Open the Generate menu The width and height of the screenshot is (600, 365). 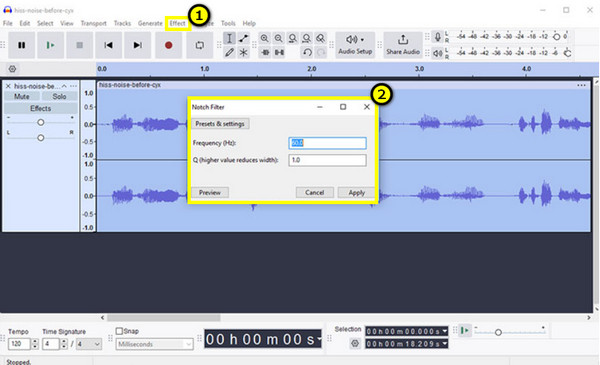[x=150, y=23]
